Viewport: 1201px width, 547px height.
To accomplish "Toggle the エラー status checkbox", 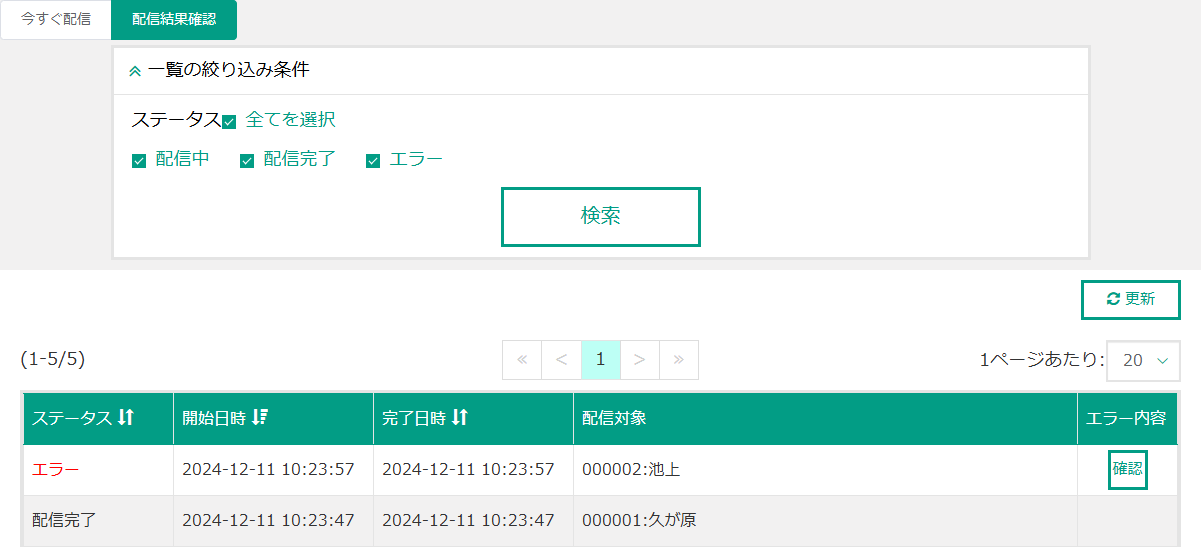I will (x=373, y=161).
